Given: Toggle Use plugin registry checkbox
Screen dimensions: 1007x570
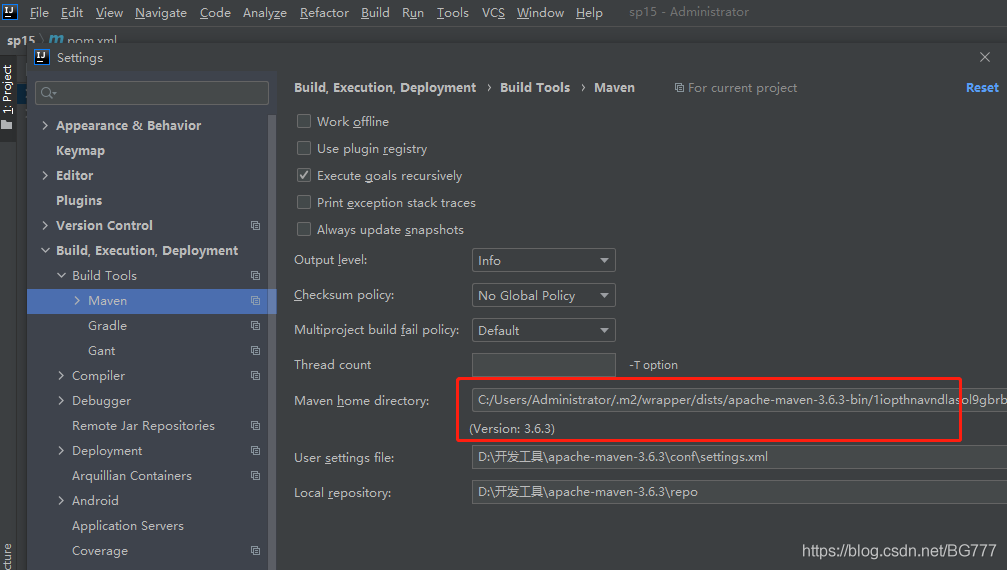Looking at the screenshot, I should pos(304,148).
